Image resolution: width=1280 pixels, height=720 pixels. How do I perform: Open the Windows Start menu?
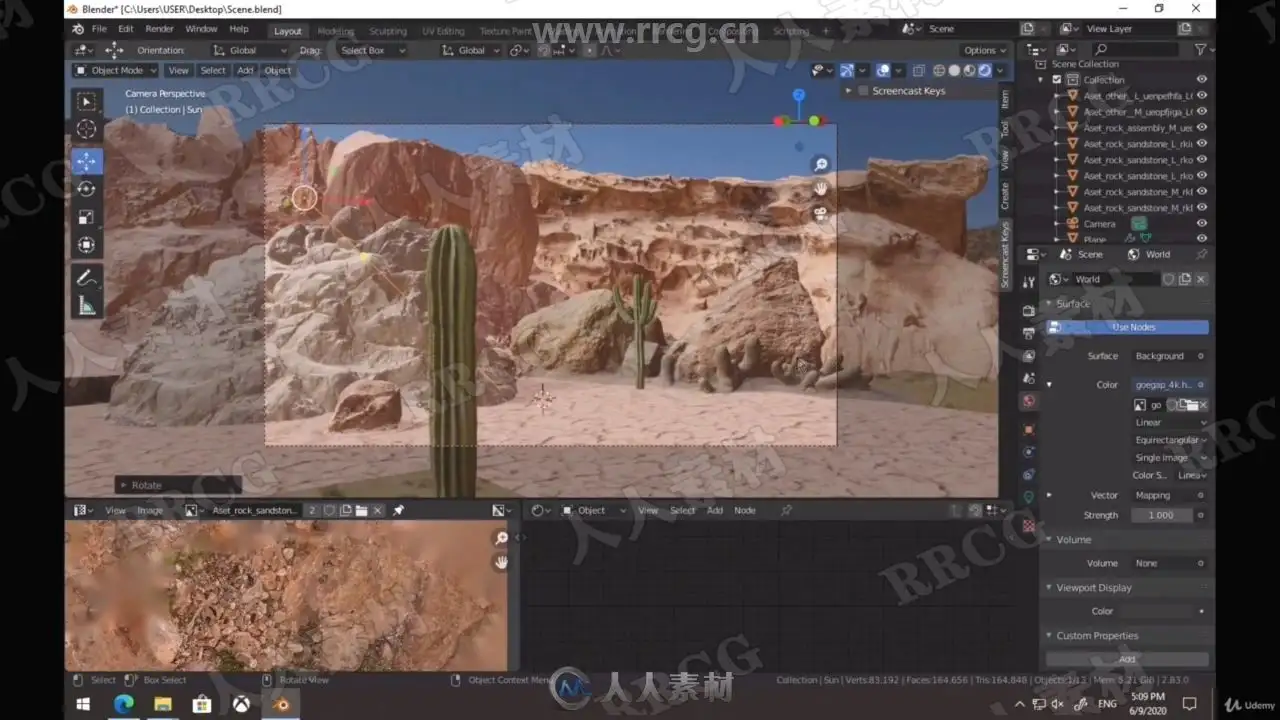point(83,704)
